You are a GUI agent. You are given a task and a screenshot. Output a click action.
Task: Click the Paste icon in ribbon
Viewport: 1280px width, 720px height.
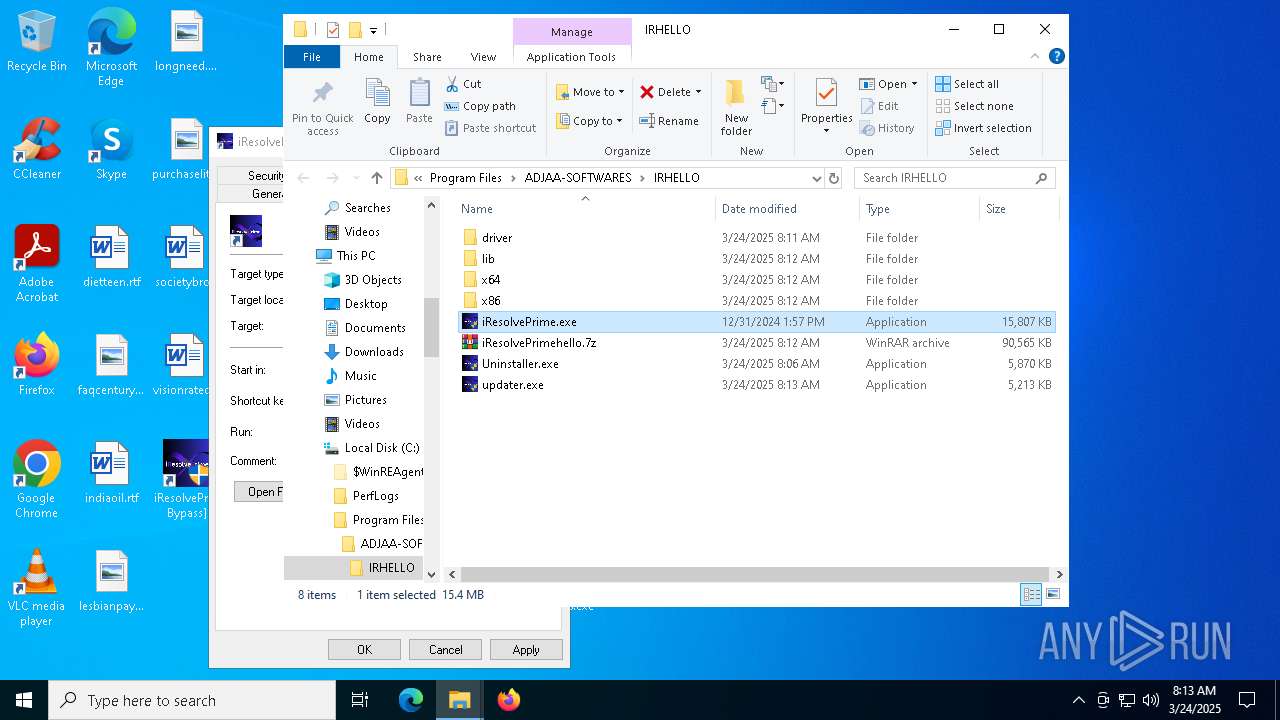419,102
